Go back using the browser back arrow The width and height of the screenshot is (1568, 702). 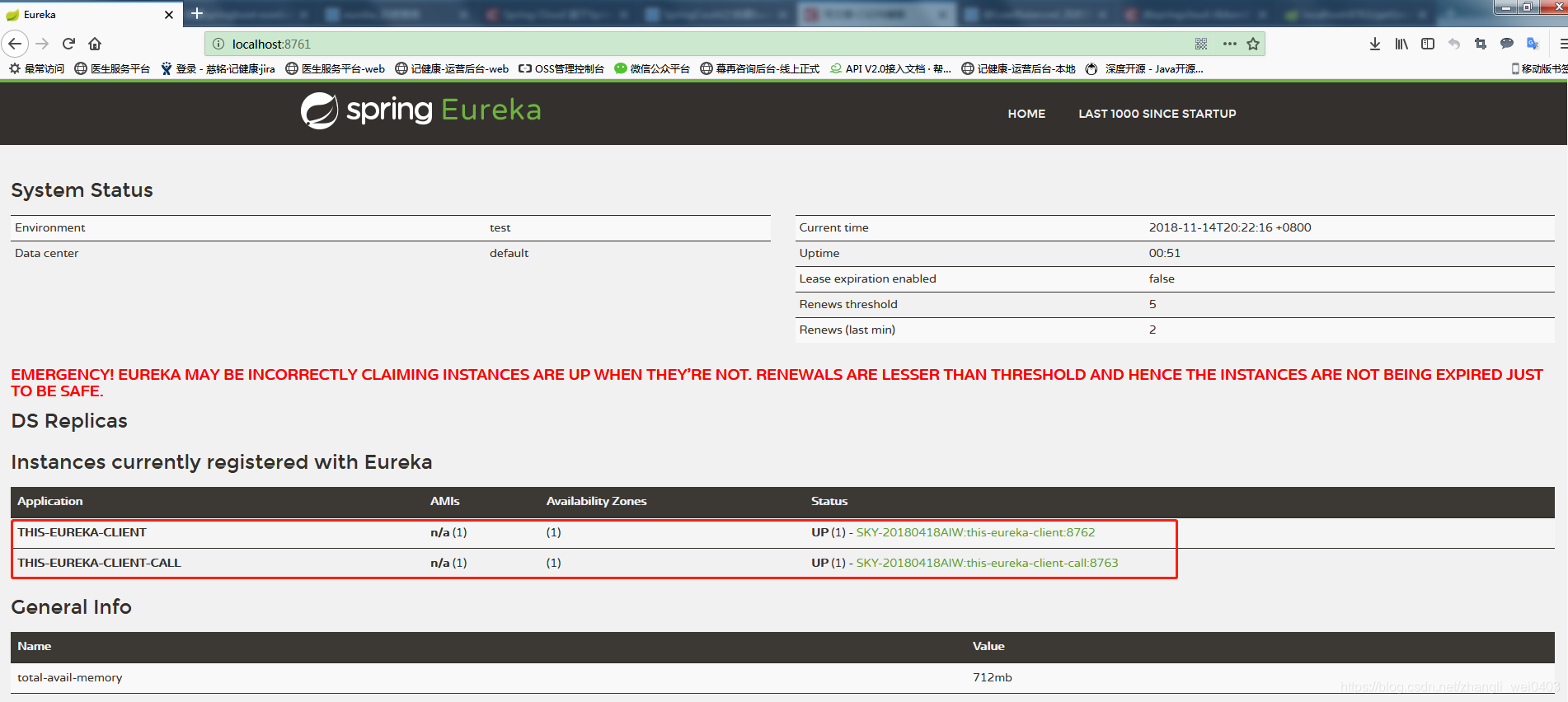click(x=15, y=44)
